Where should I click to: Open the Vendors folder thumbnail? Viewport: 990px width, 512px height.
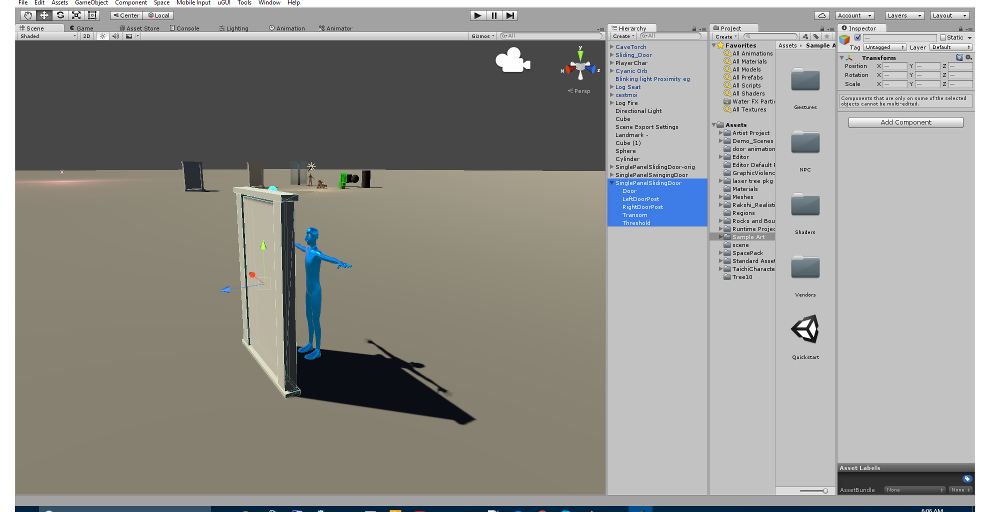[x=805, y=267]
